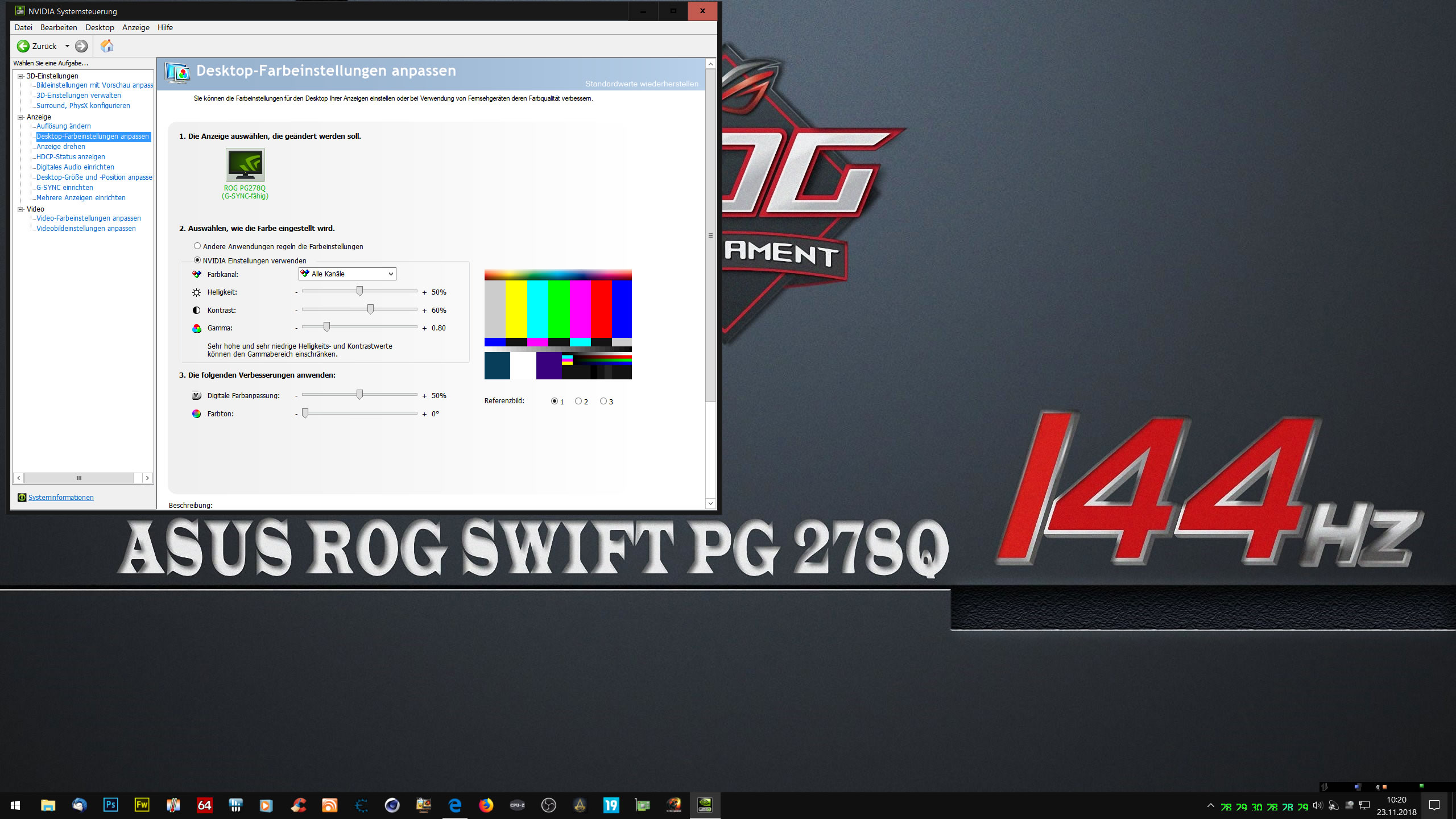Open 'G-SYNC einrichten' in the task tree
The height and width of the screenshot is (819, 1456).
[x=65, y=188]
